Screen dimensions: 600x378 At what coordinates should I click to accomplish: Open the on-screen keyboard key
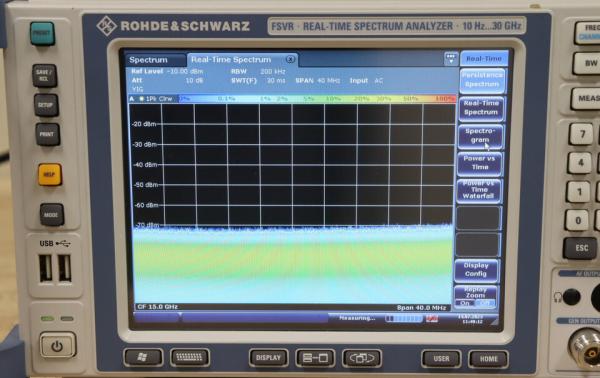[190, 357]
